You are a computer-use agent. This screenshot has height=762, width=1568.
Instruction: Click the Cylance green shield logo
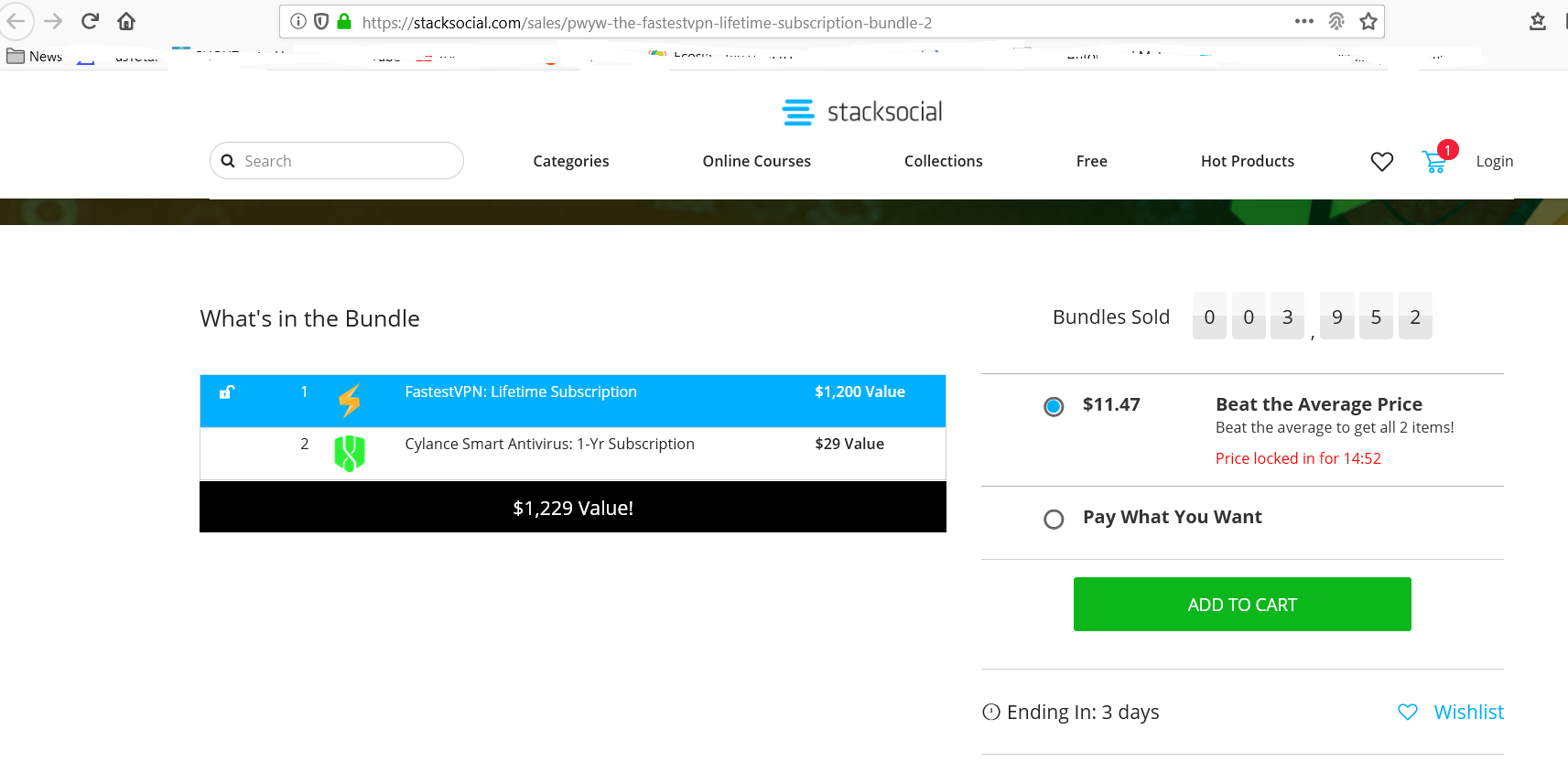pos(350,453)
